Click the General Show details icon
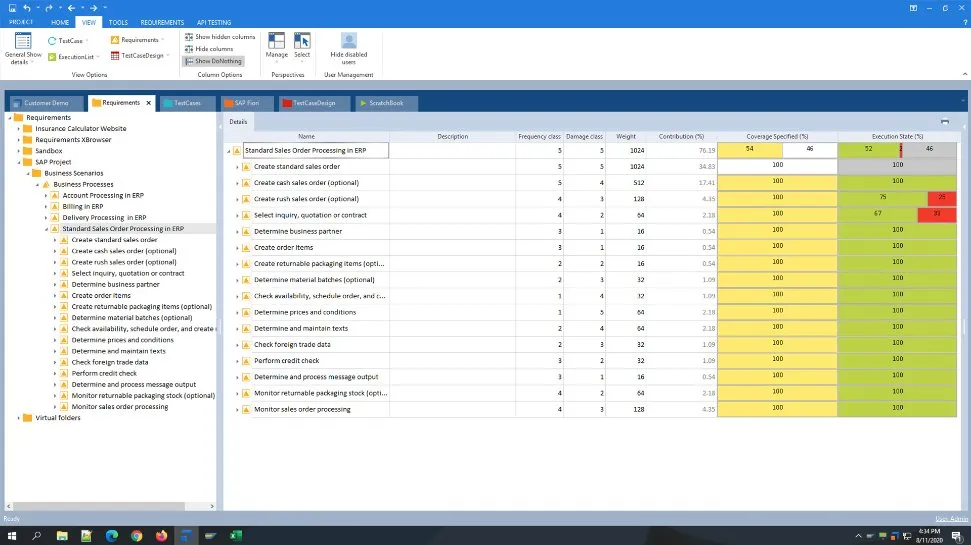This screenshot has height=545, width=971. pyautogui.click(x=23, y=41)
